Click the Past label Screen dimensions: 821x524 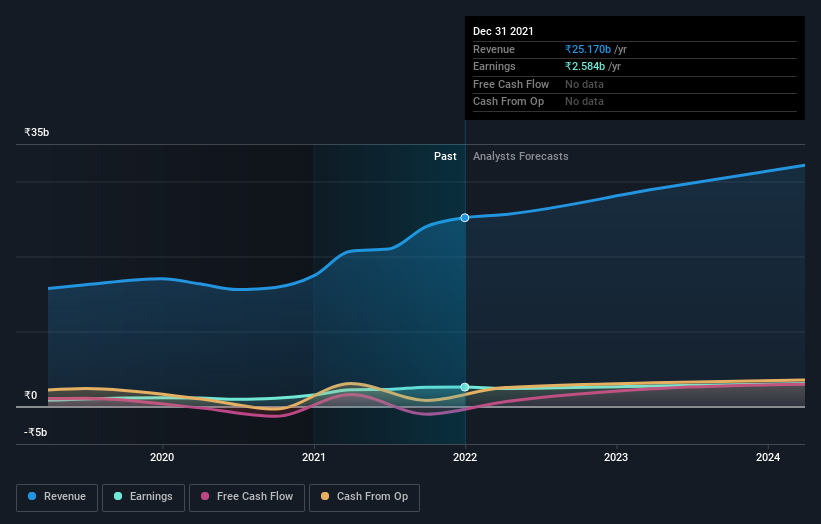pyautogui.click(x=445, y=156)
